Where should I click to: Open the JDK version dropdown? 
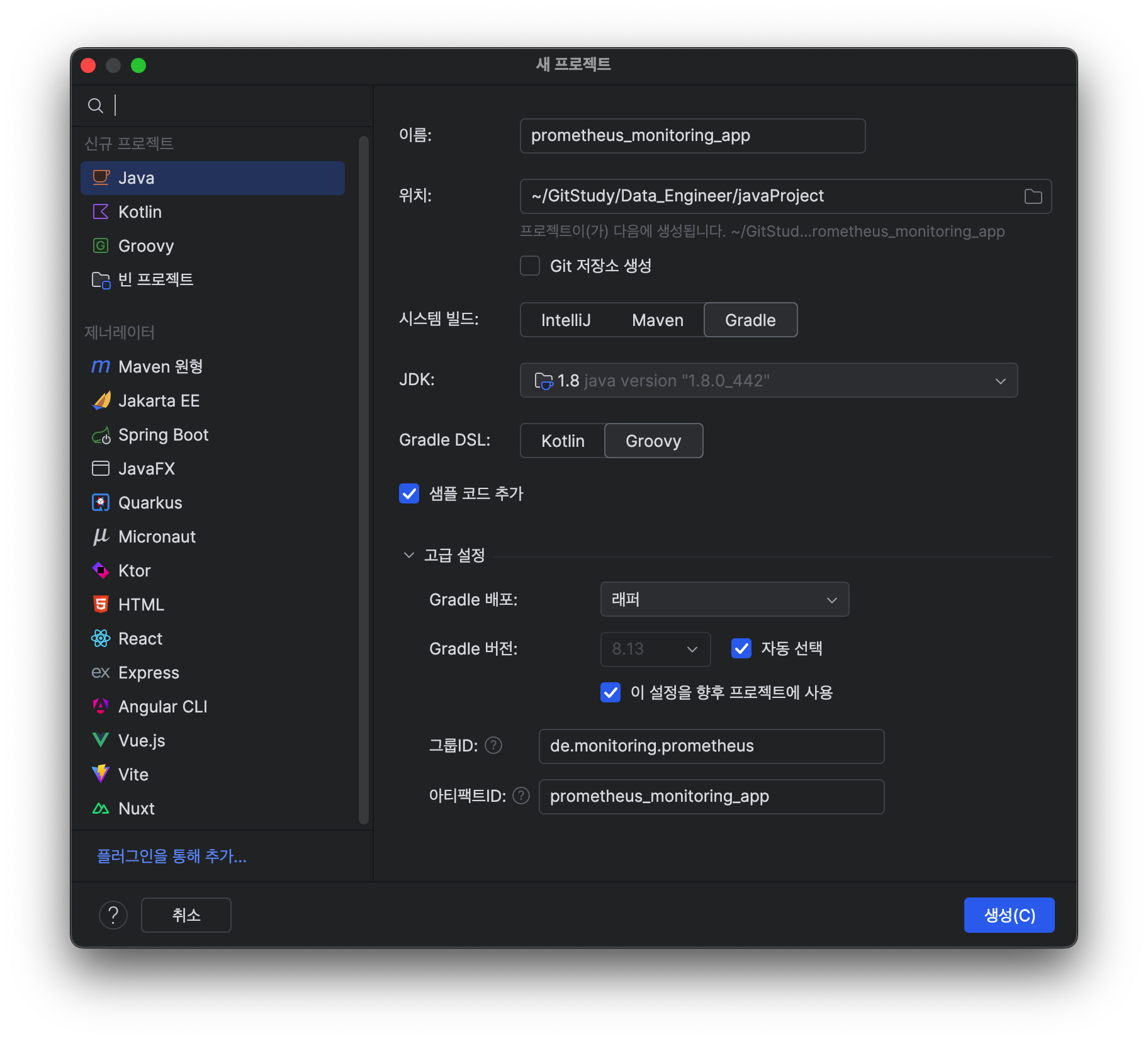768,380
